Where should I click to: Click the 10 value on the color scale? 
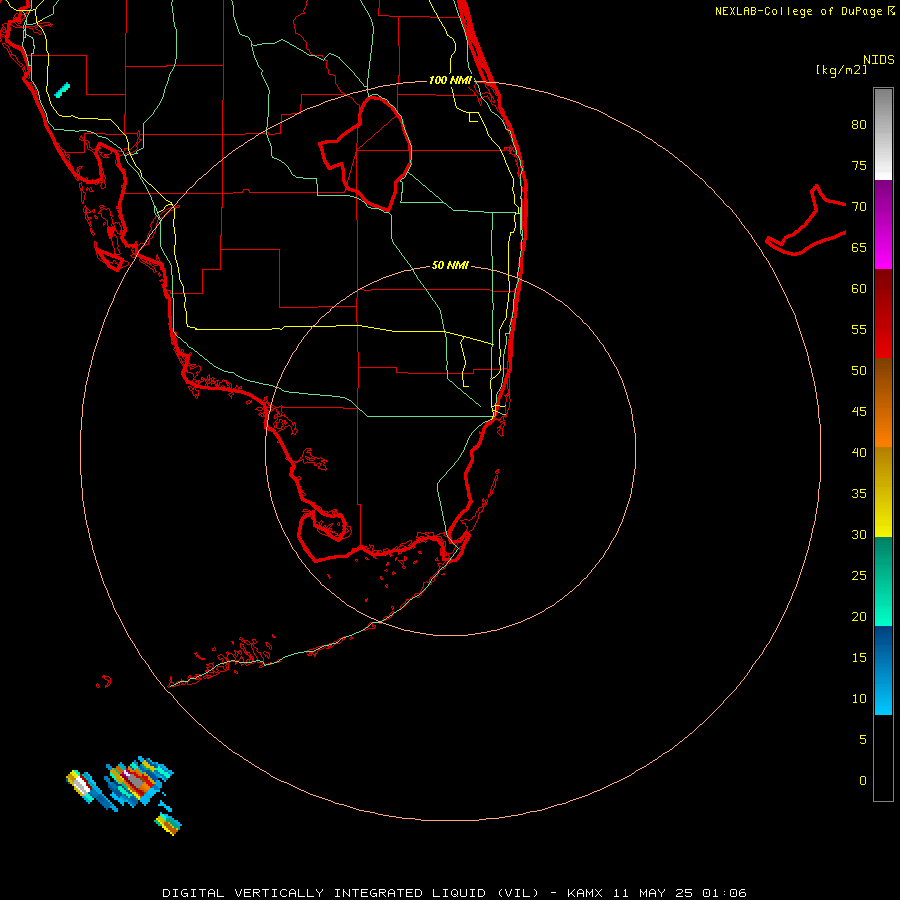pos(859,699)
